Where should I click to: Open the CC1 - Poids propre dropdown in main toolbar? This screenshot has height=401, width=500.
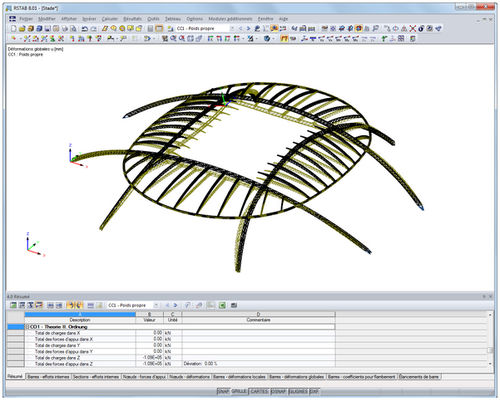tap(232, 29)
